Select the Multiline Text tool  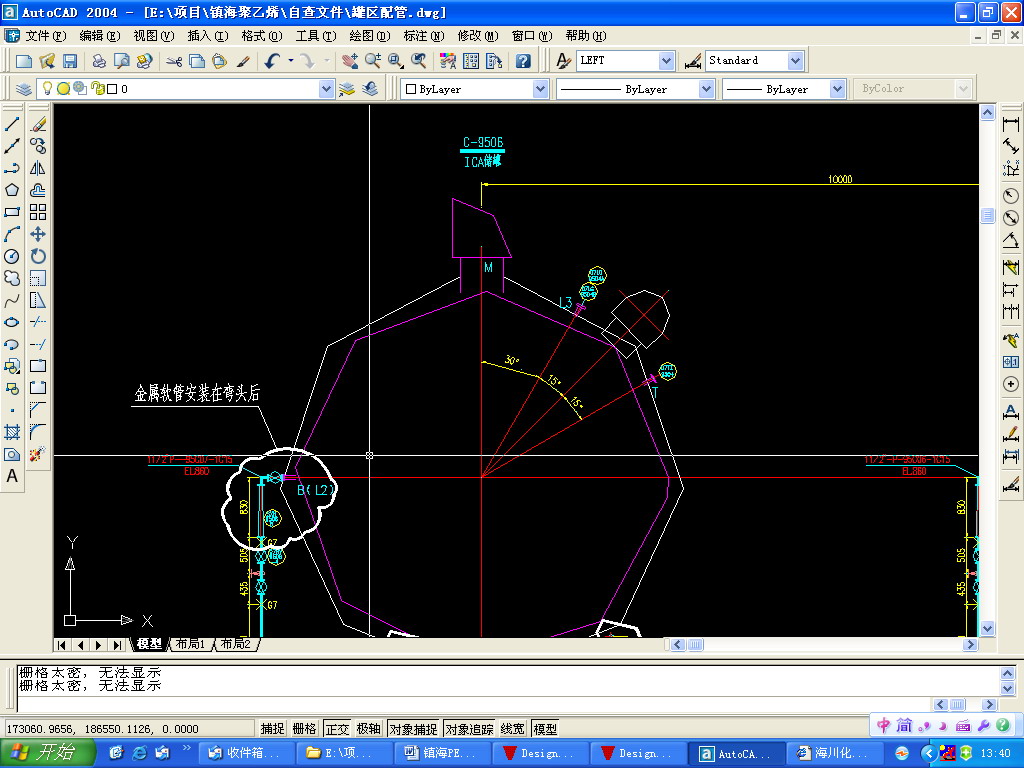pyautogui.click(x=12, y=476)
